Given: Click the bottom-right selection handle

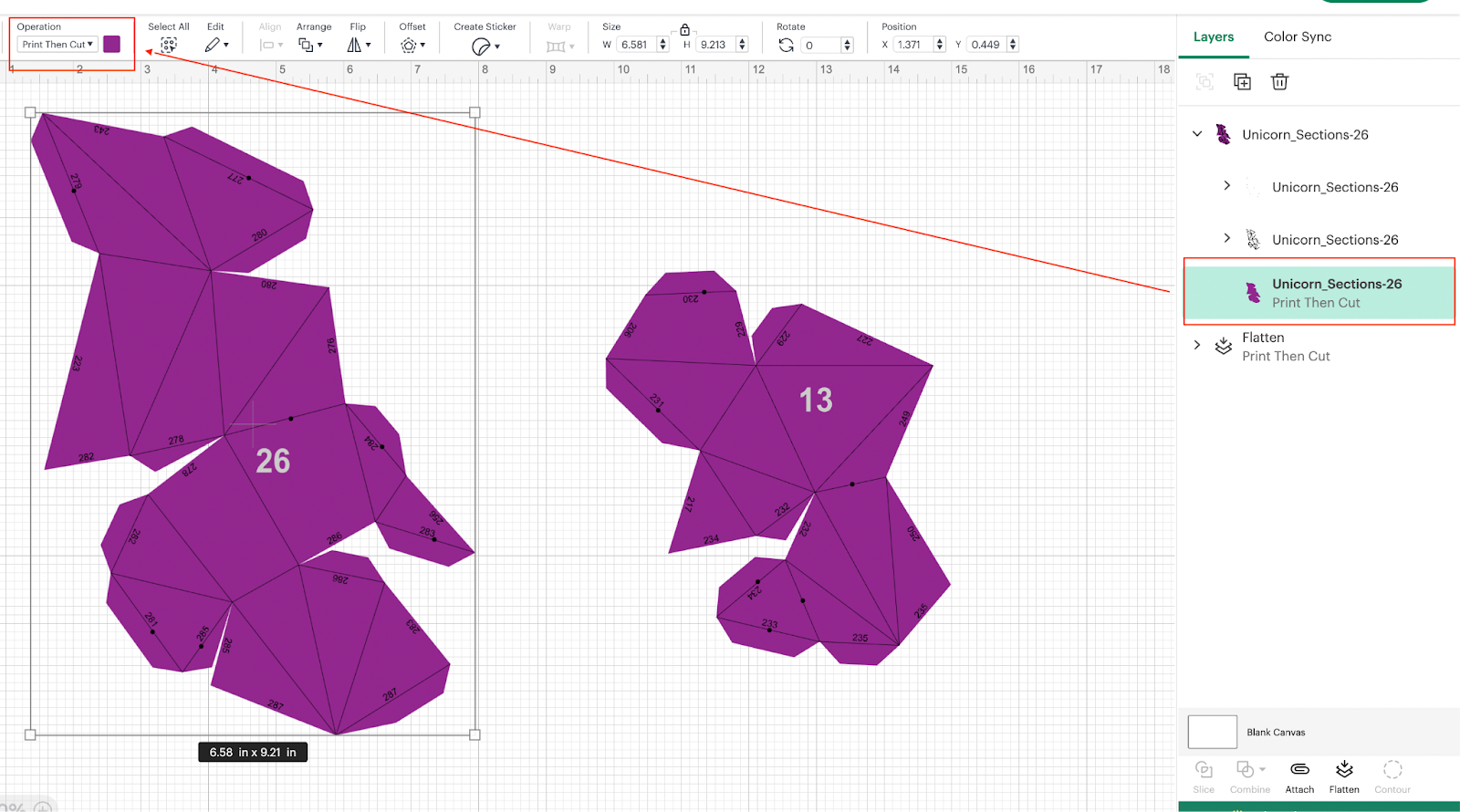Looking at the screenshot, I should 474,734.
